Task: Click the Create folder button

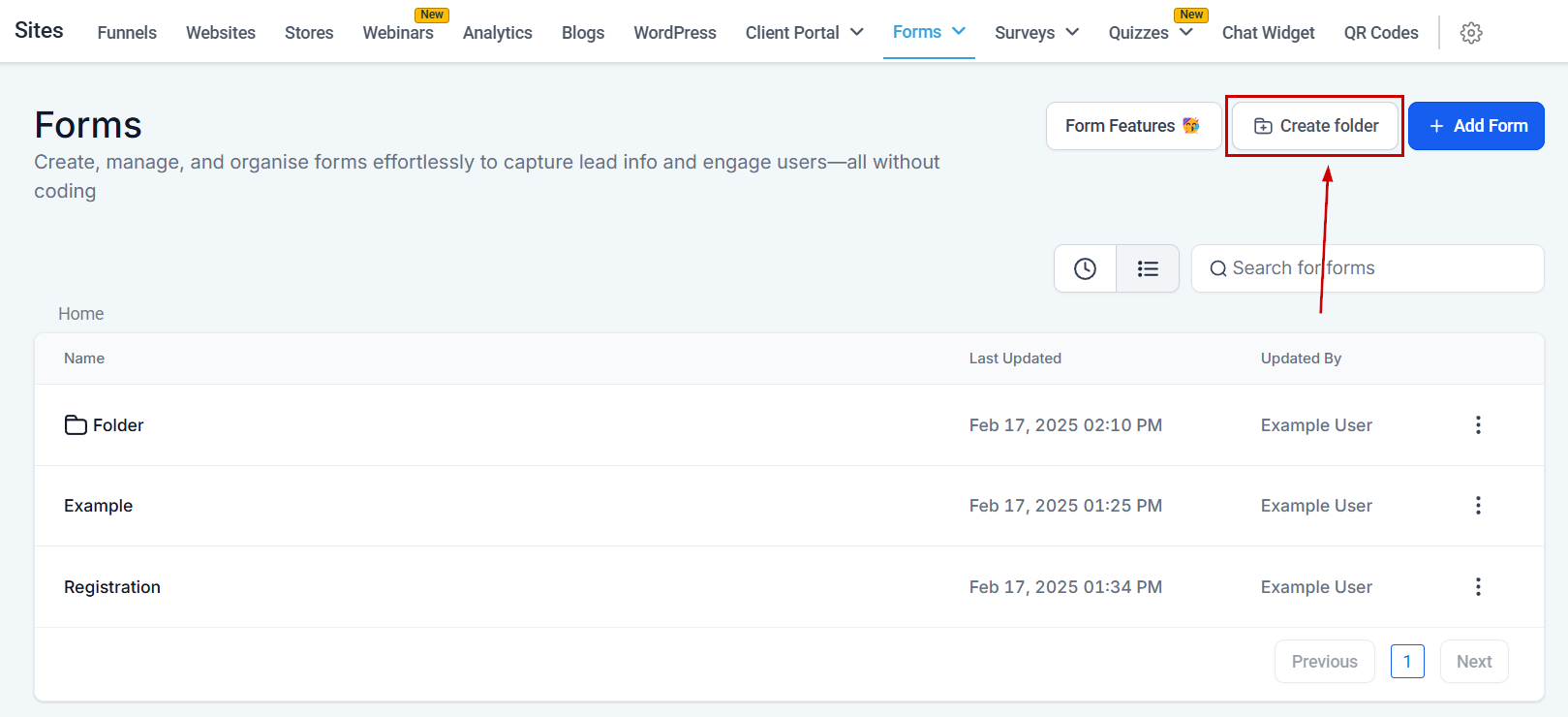Action: pyautogui.click(x=1315, y=126)
